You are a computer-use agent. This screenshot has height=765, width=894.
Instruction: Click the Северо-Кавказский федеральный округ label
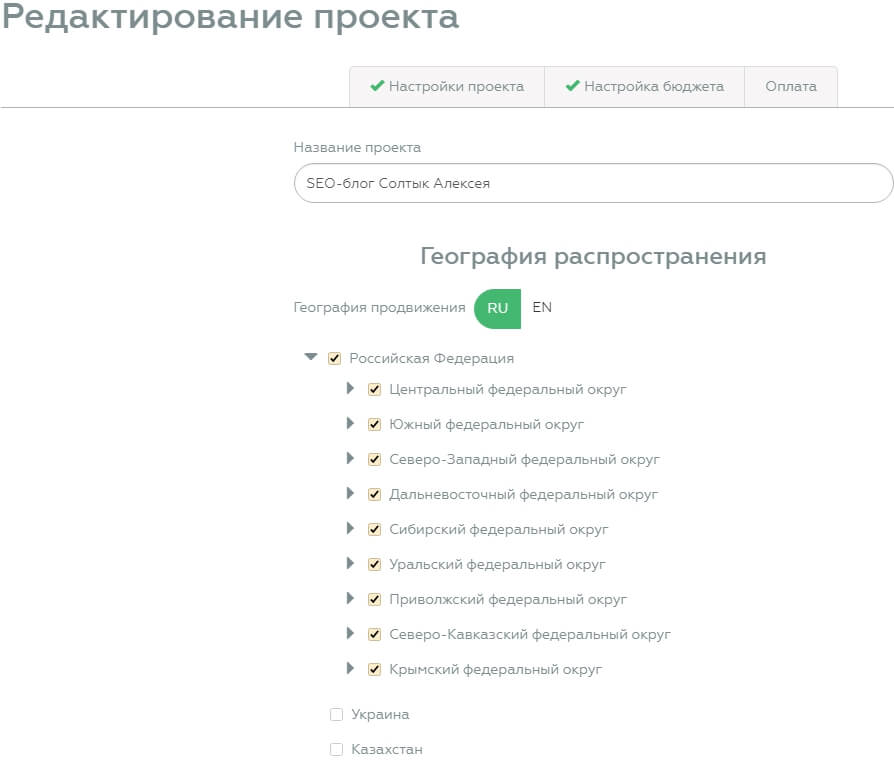tap(530, 634)
